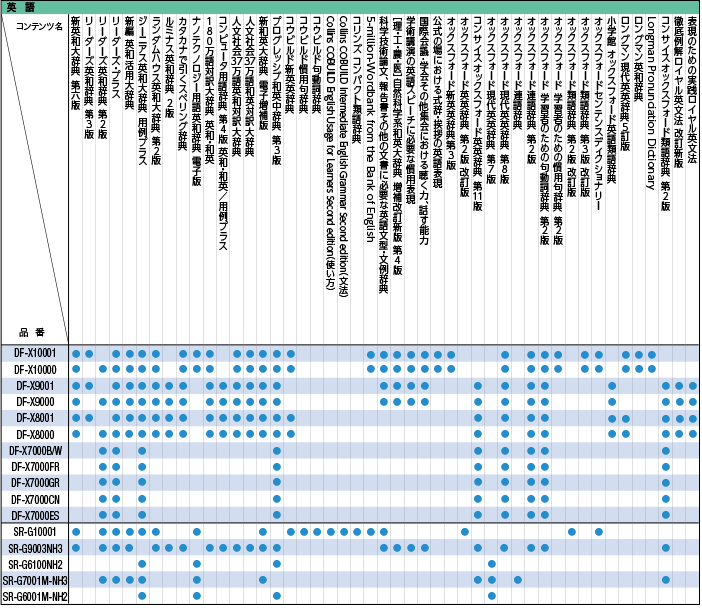Screen dimensions: 702x616
Task: Click Collins COBUILD Intermediate English Grammar header
Action: coord(344,157)
